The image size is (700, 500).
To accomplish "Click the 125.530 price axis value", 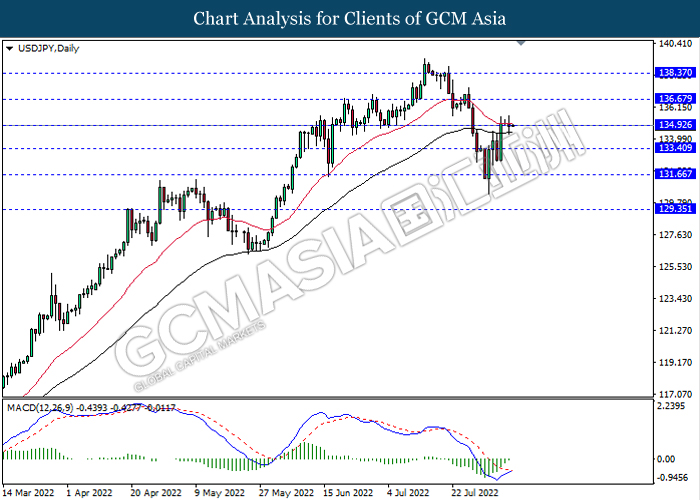I will pyautogui.click(x=675, y=267).
